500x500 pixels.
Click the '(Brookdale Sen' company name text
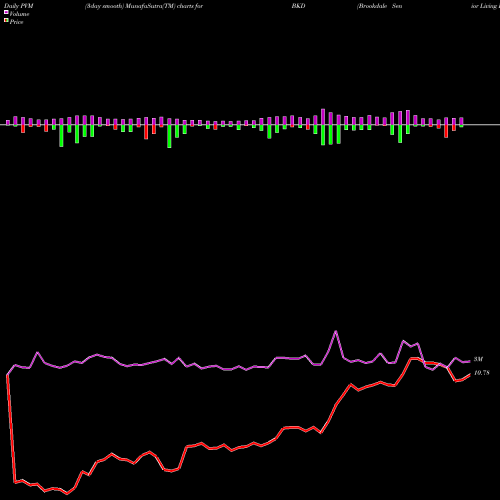pos(380,6)
